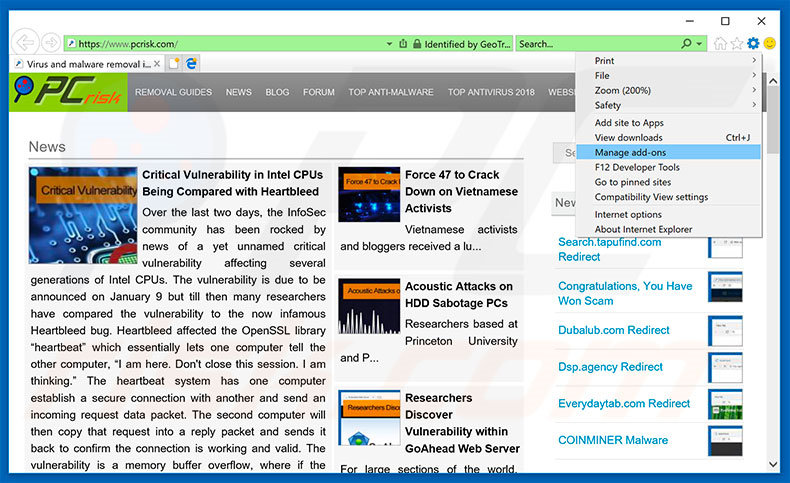Select View downloads menu entry
This screenshot has height=483, width=790.
point(668,137)
